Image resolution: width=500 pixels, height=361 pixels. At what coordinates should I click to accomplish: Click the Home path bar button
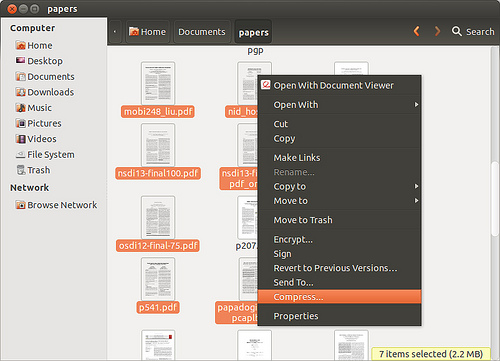tap(147, 32)
